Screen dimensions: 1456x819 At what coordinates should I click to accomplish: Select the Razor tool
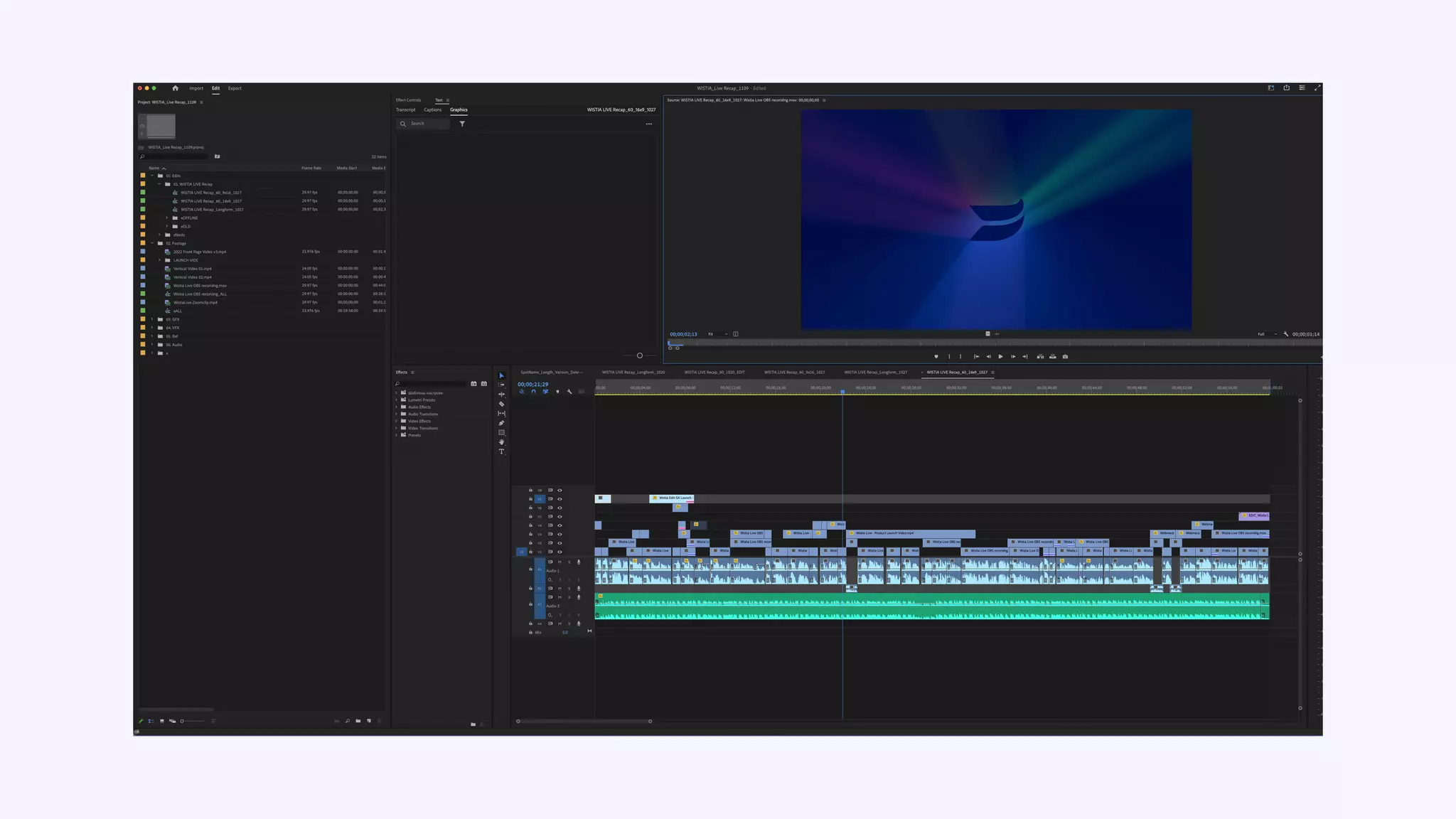click(x=501, y=404)
